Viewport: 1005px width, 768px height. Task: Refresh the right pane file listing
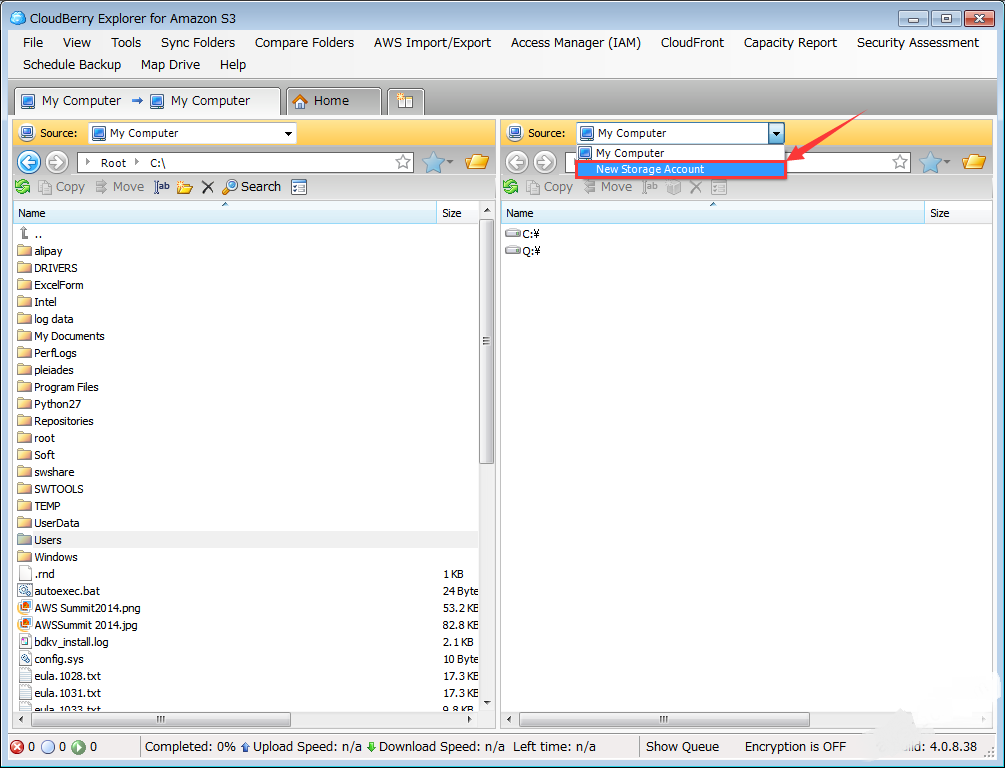point(511,187)
